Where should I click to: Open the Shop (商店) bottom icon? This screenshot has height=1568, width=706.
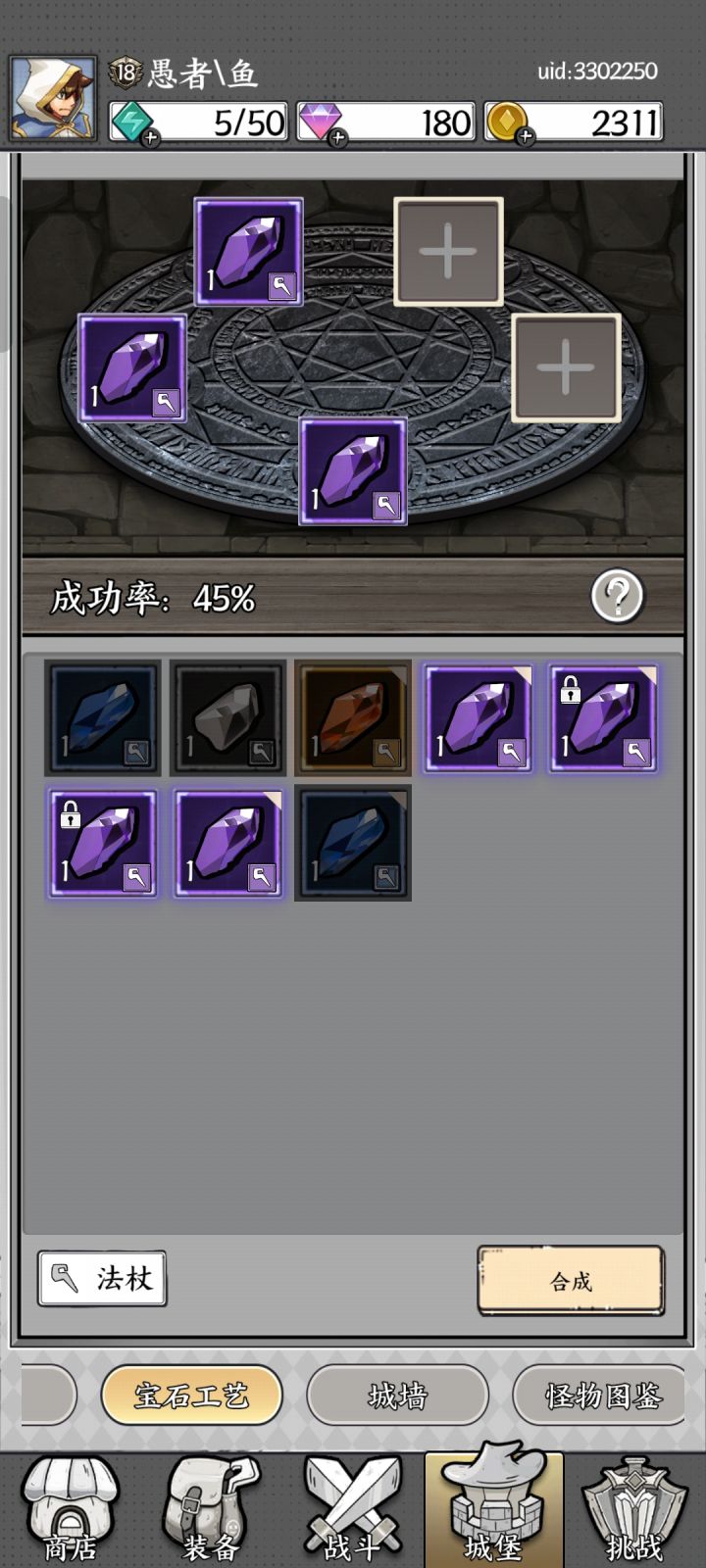[71, 1510]
